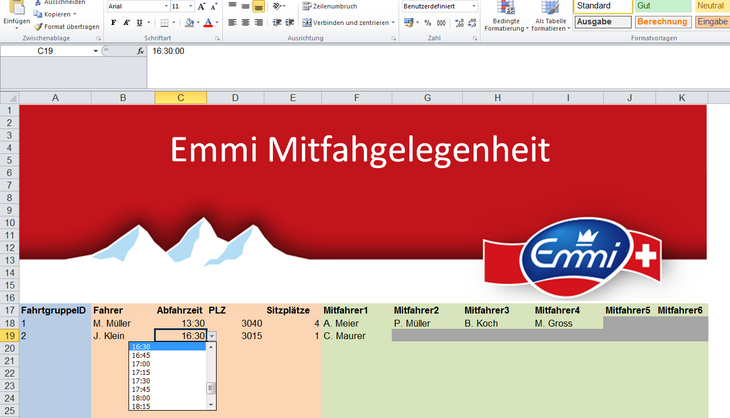
Task: Apply Berechnung cell style
Action: pos(663,22)
